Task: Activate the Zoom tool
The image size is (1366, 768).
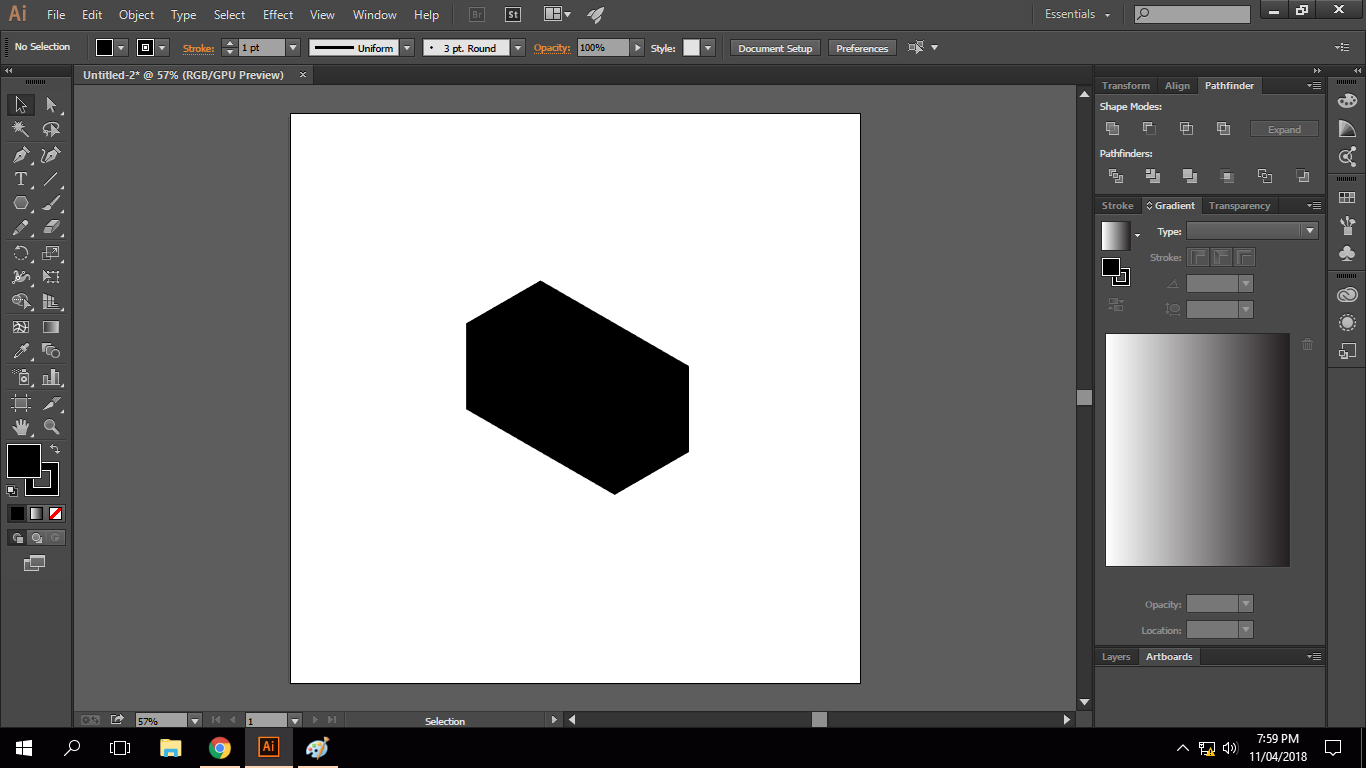Action: (51, 427)
